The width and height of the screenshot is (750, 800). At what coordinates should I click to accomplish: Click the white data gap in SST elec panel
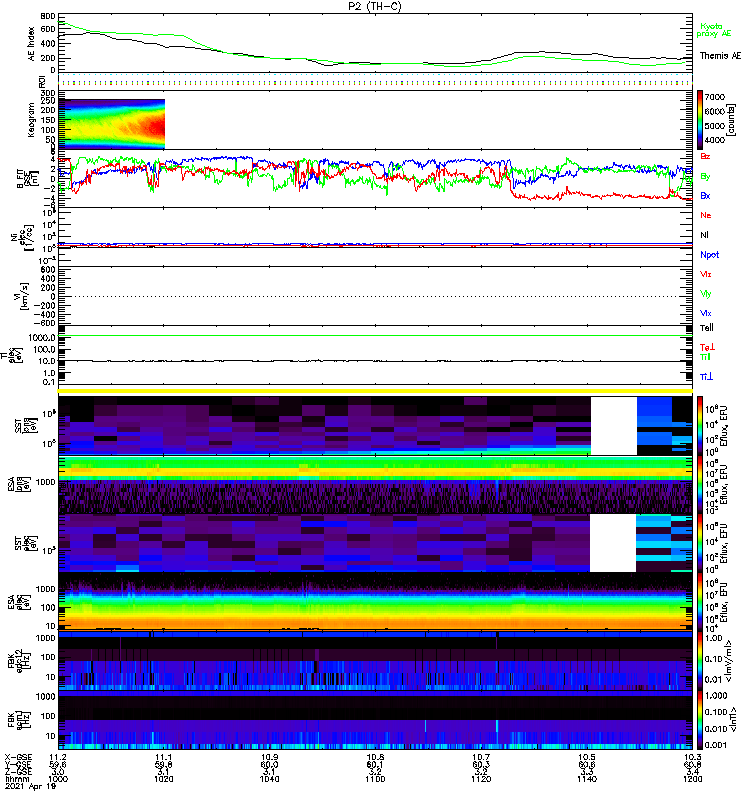613,543
